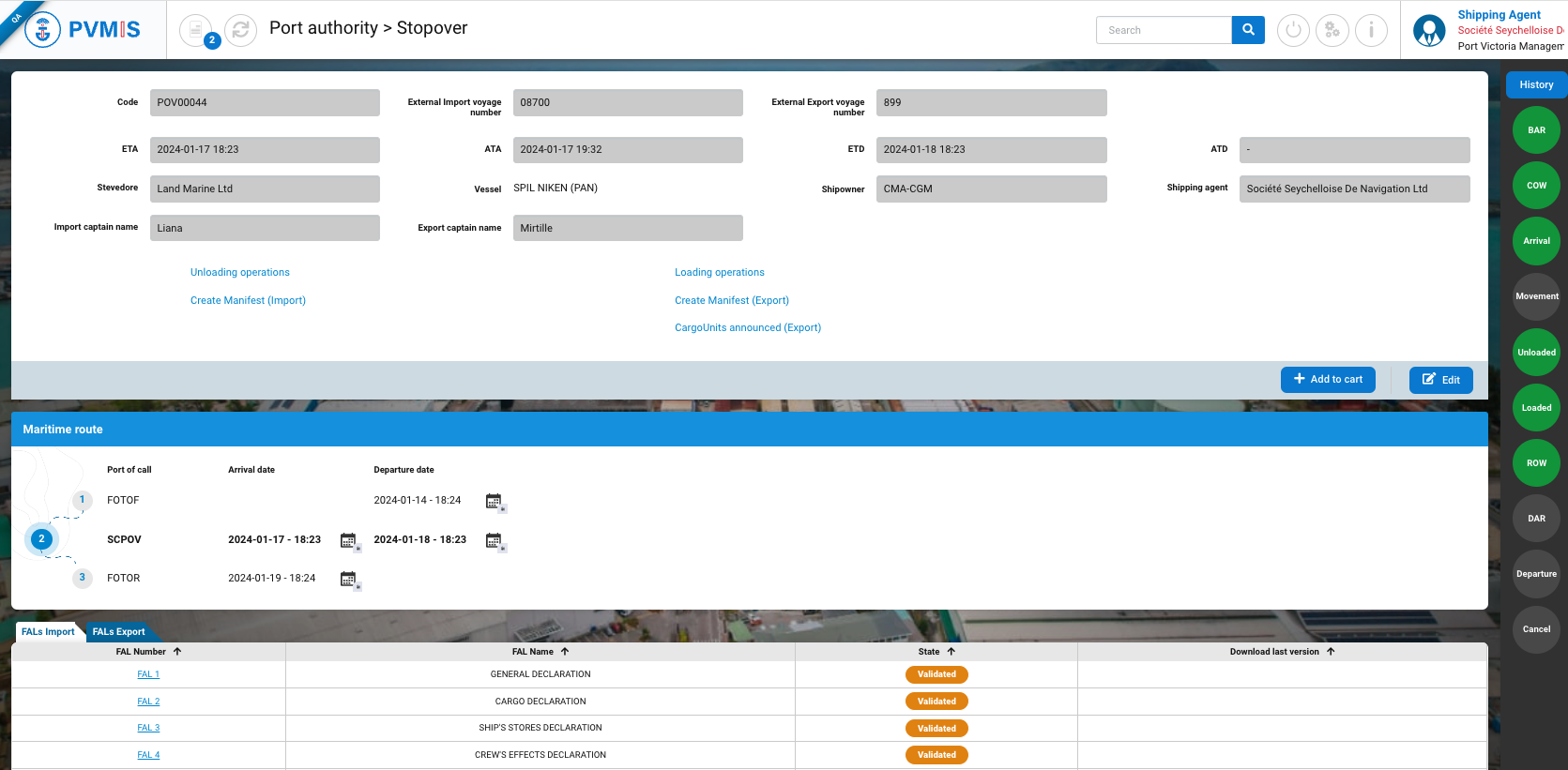Click the information icon in header
1568x770 pixels.
[1371, 30]
